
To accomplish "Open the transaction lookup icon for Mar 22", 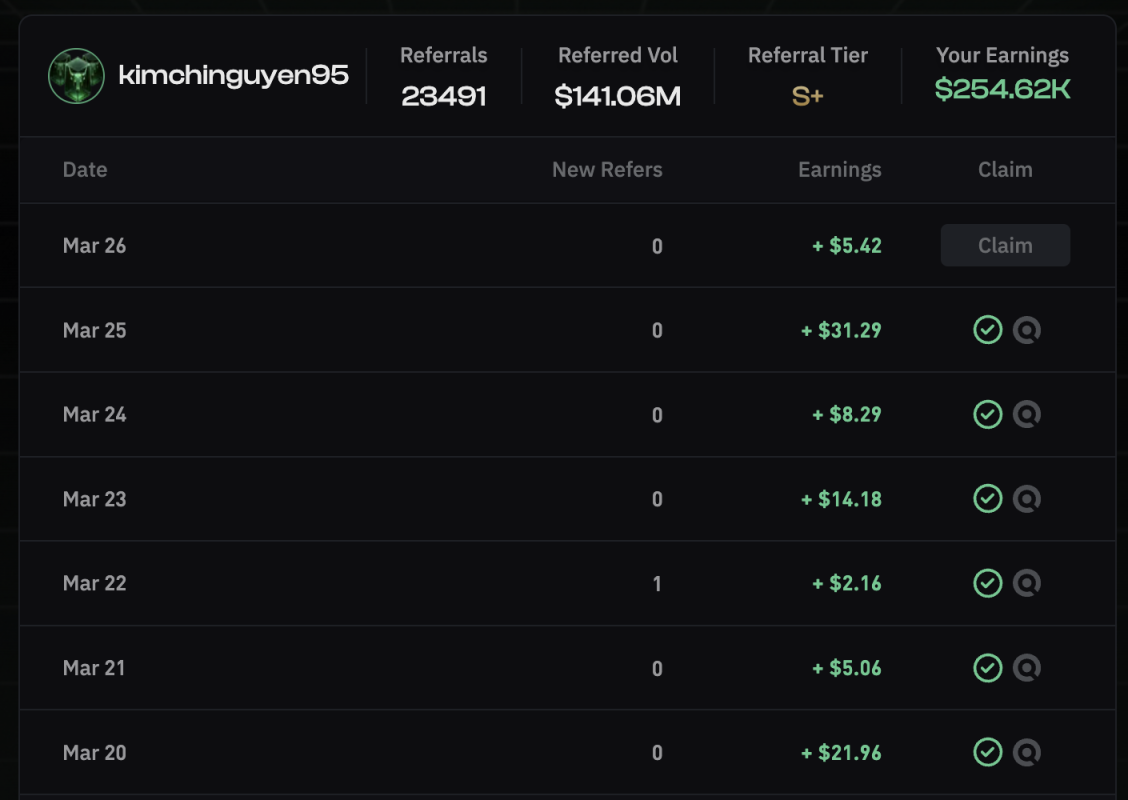I will pyautogui.click(x=1027, y=583).
